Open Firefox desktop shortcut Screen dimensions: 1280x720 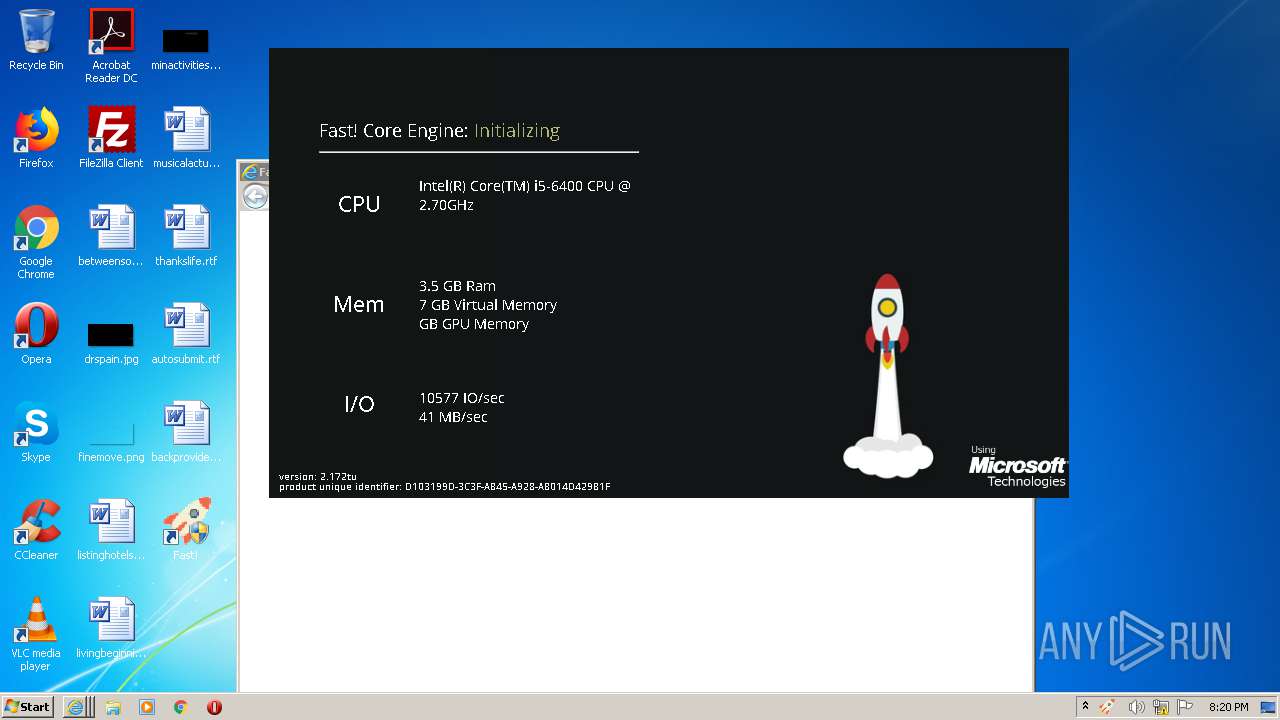(36, 138)
